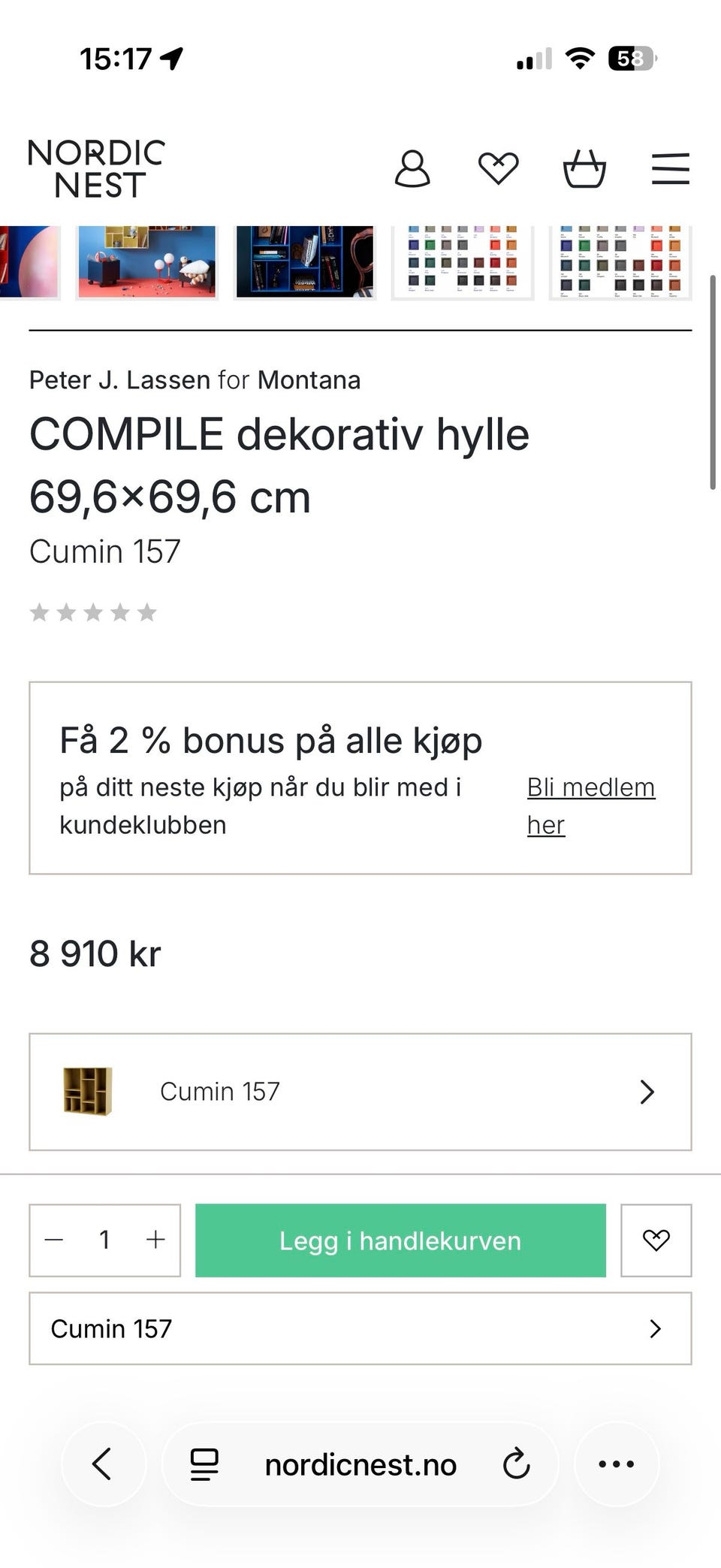Viewport: 721px width, 1568px height.
Task: Tap the browser back arrow
Action: [x=103, y=1464]
